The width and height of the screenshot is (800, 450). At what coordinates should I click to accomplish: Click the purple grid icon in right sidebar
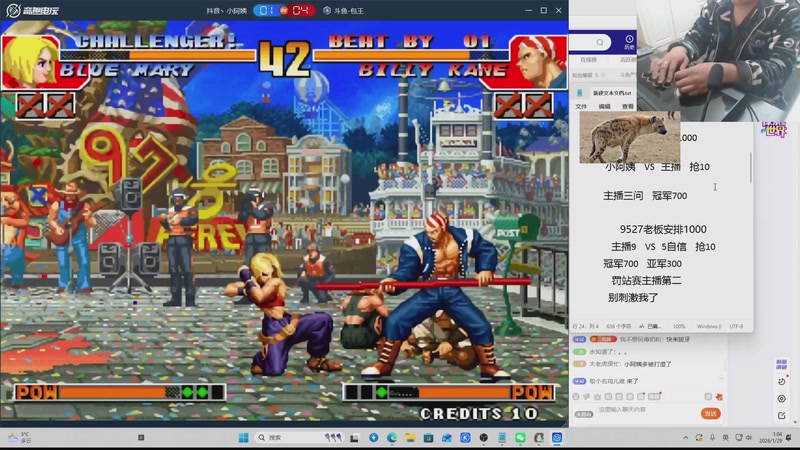tap(781, 364)
